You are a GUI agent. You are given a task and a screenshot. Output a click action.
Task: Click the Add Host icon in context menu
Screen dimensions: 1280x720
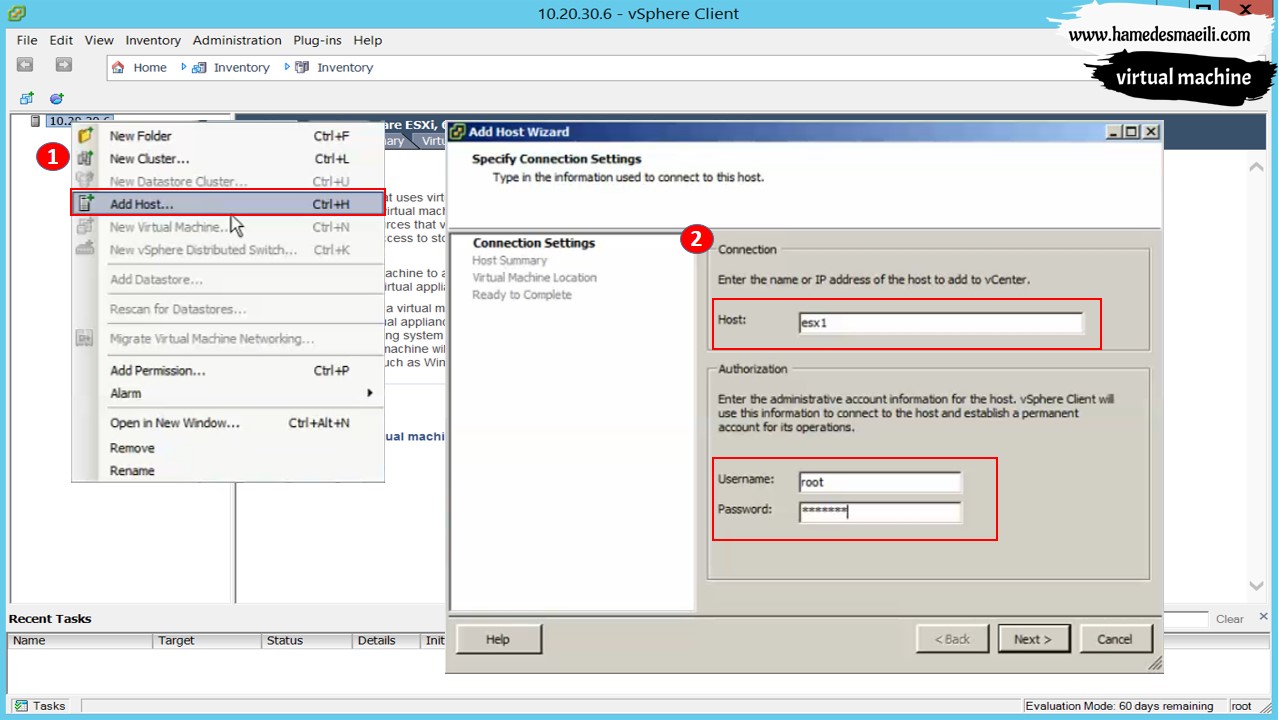(86, 203)
